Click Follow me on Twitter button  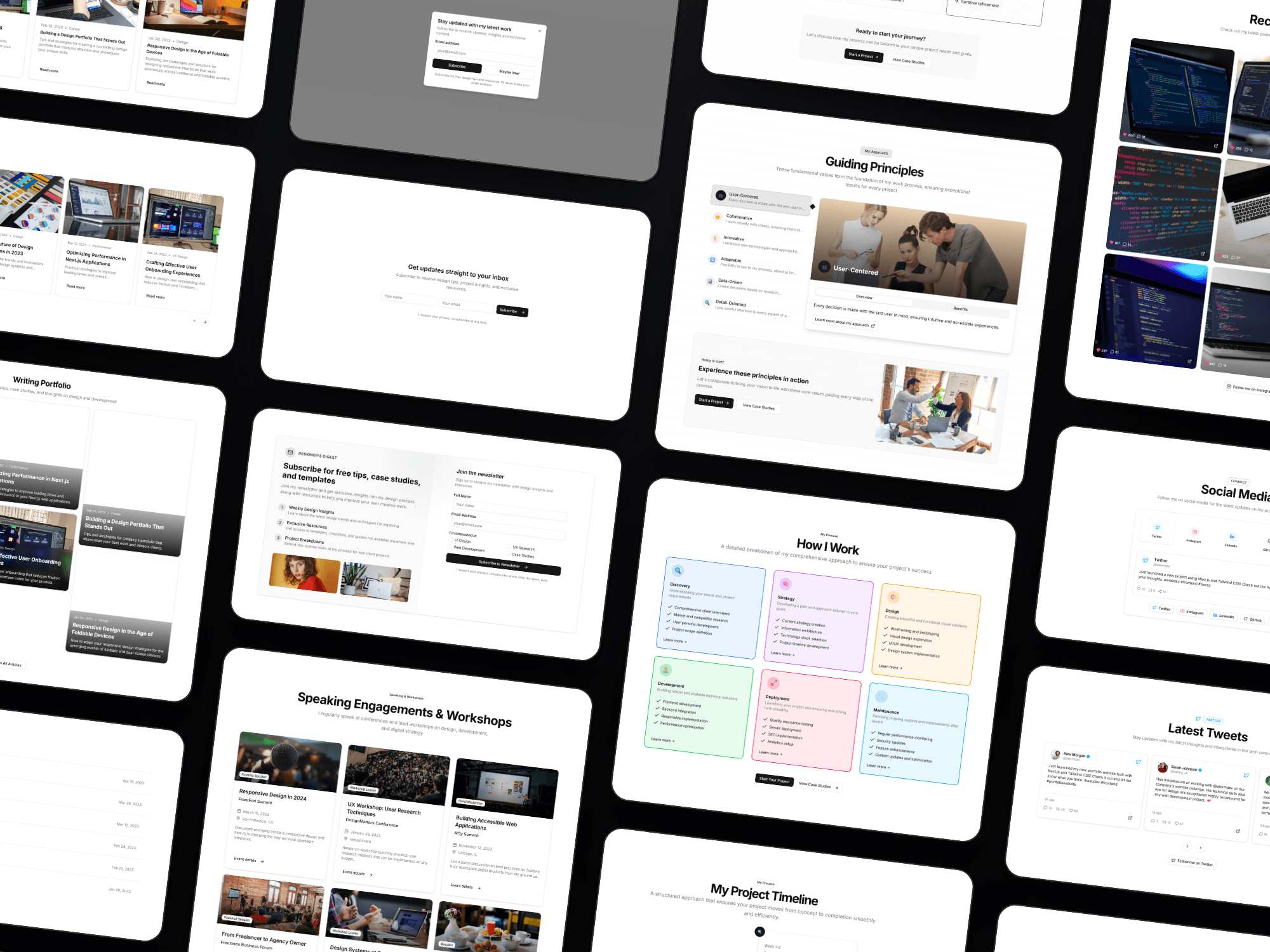(x=1192, y=862)
